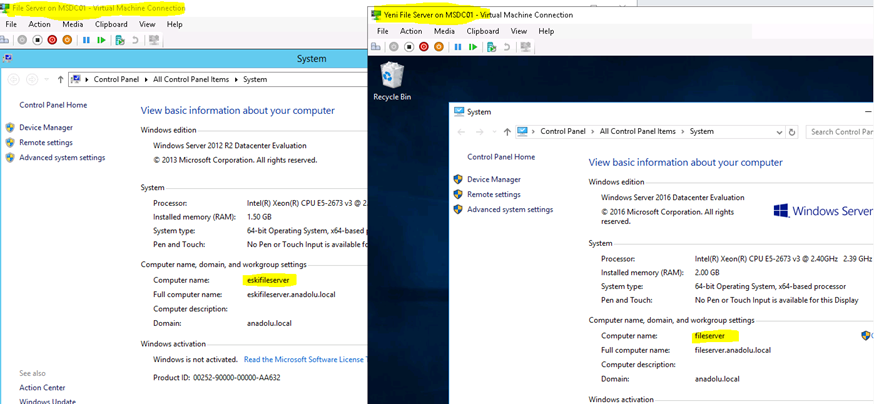Open Advanced system settings in Server 2016 window
Screen dimensions: 874x404
click(x=510, y=210)
